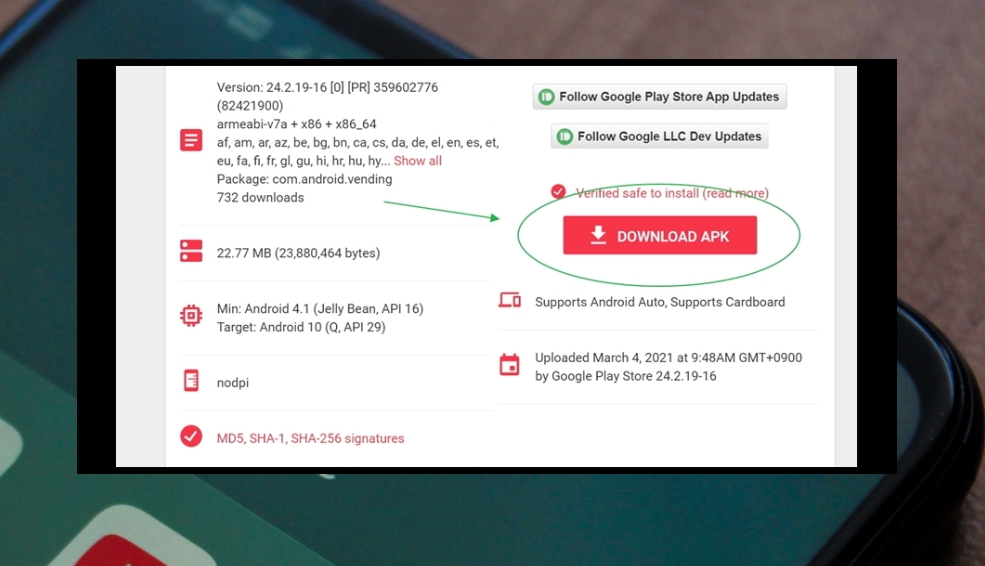Select '732 downloads' text
The width and height of the screenshot is (985, 566).
pos(260,197)
